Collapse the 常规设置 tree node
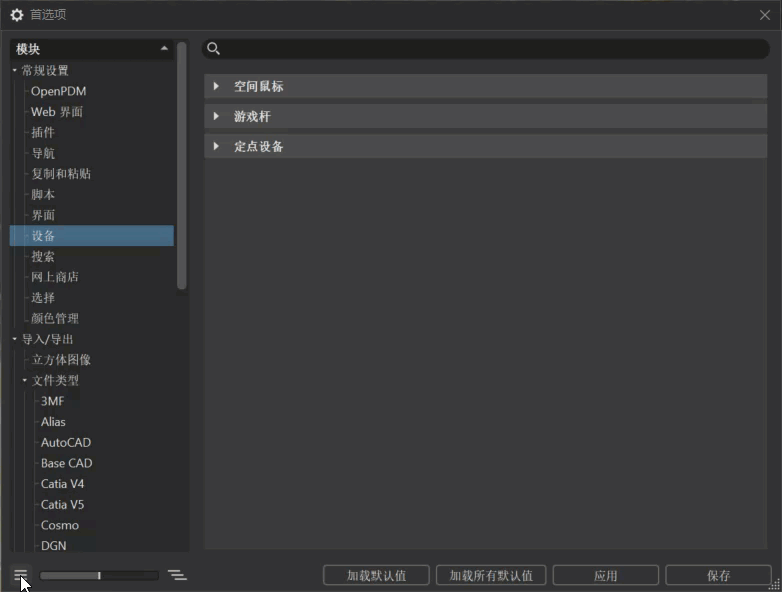The image size is (782, 592). tap(14, 70)
